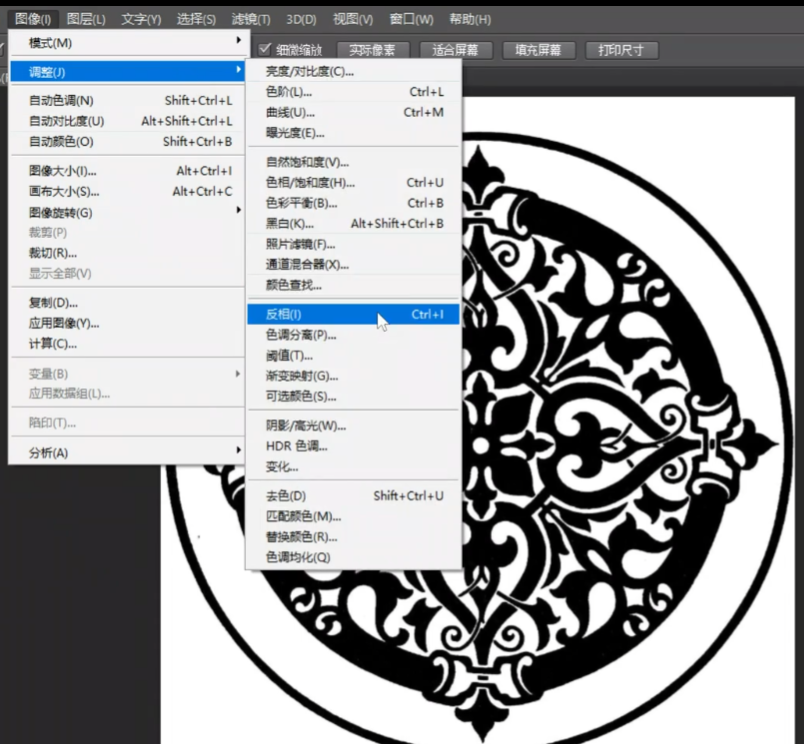Open 自然饱和度(V)... adjustment
The width and height of the screenshot is (804, 744).
coord(353,162)
